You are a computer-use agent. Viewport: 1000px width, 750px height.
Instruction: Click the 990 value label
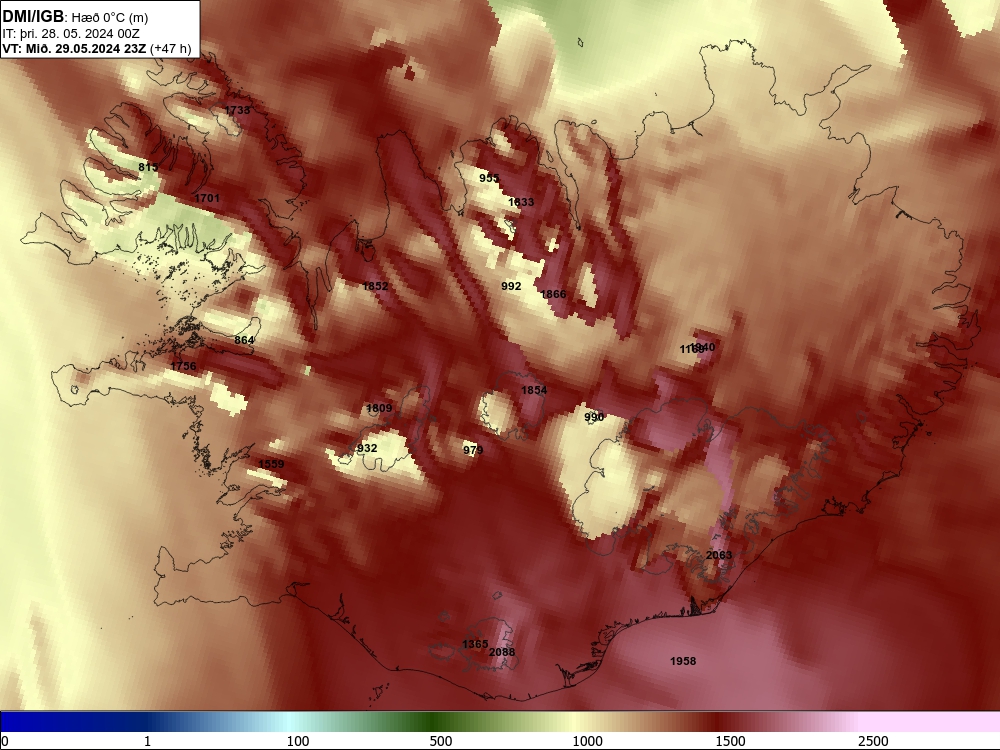594,417
